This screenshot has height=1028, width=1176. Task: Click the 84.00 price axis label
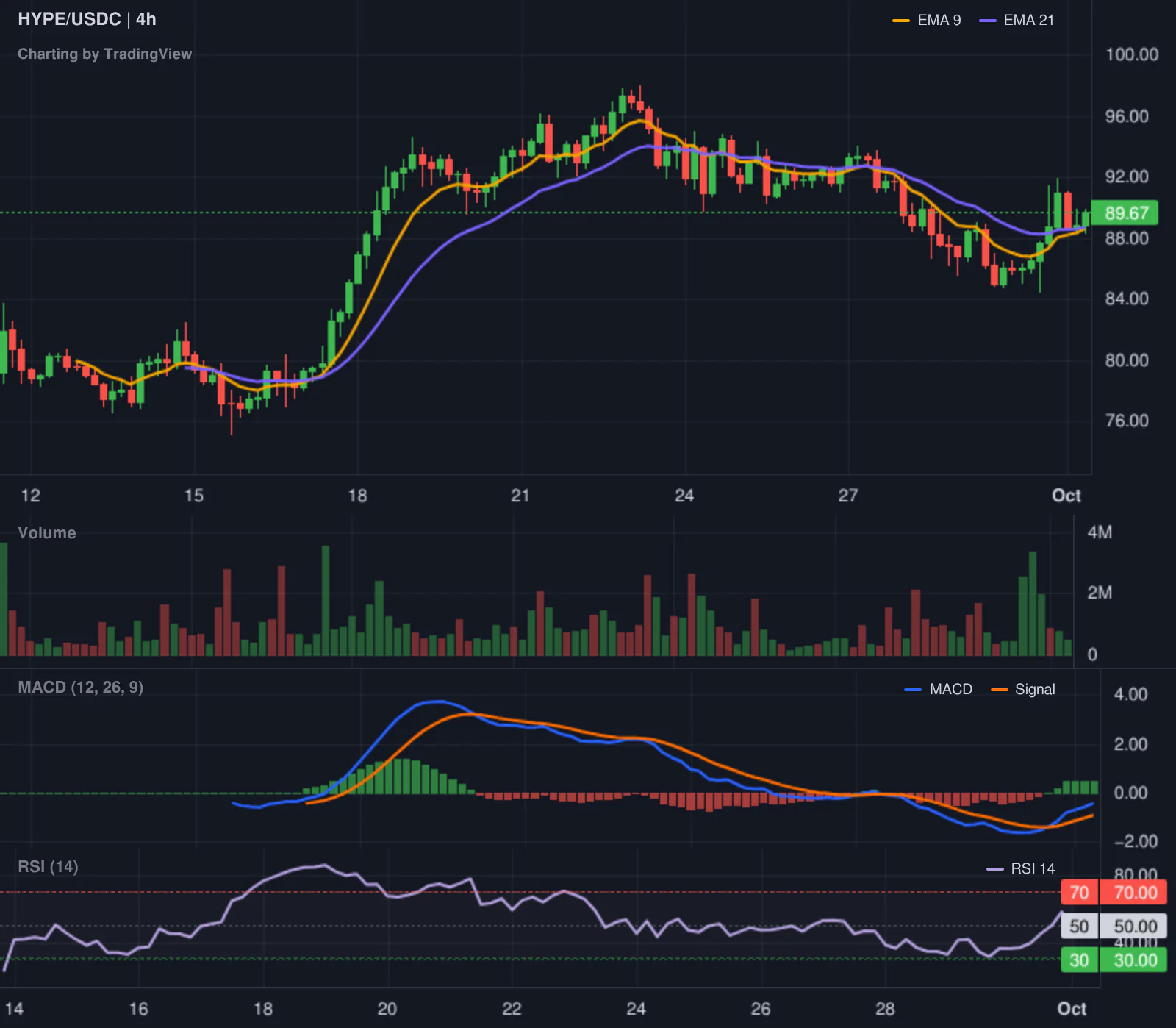[x=1127, y=299]
